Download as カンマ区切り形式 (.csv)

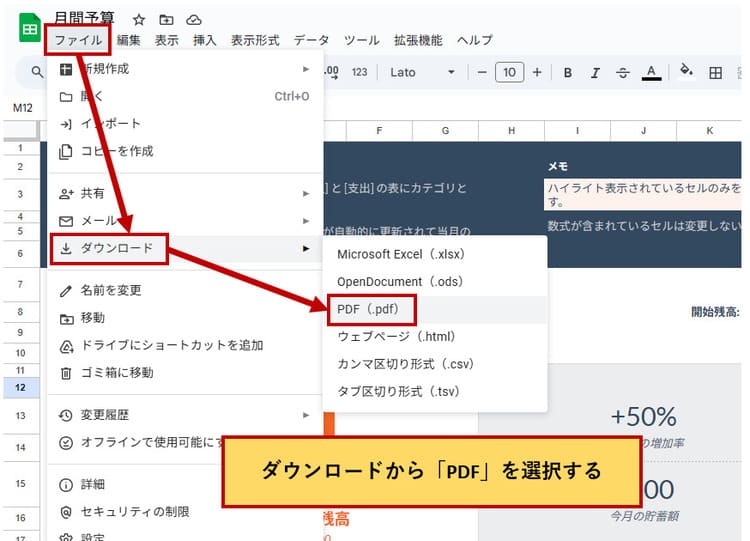click(x=435, y=364)
